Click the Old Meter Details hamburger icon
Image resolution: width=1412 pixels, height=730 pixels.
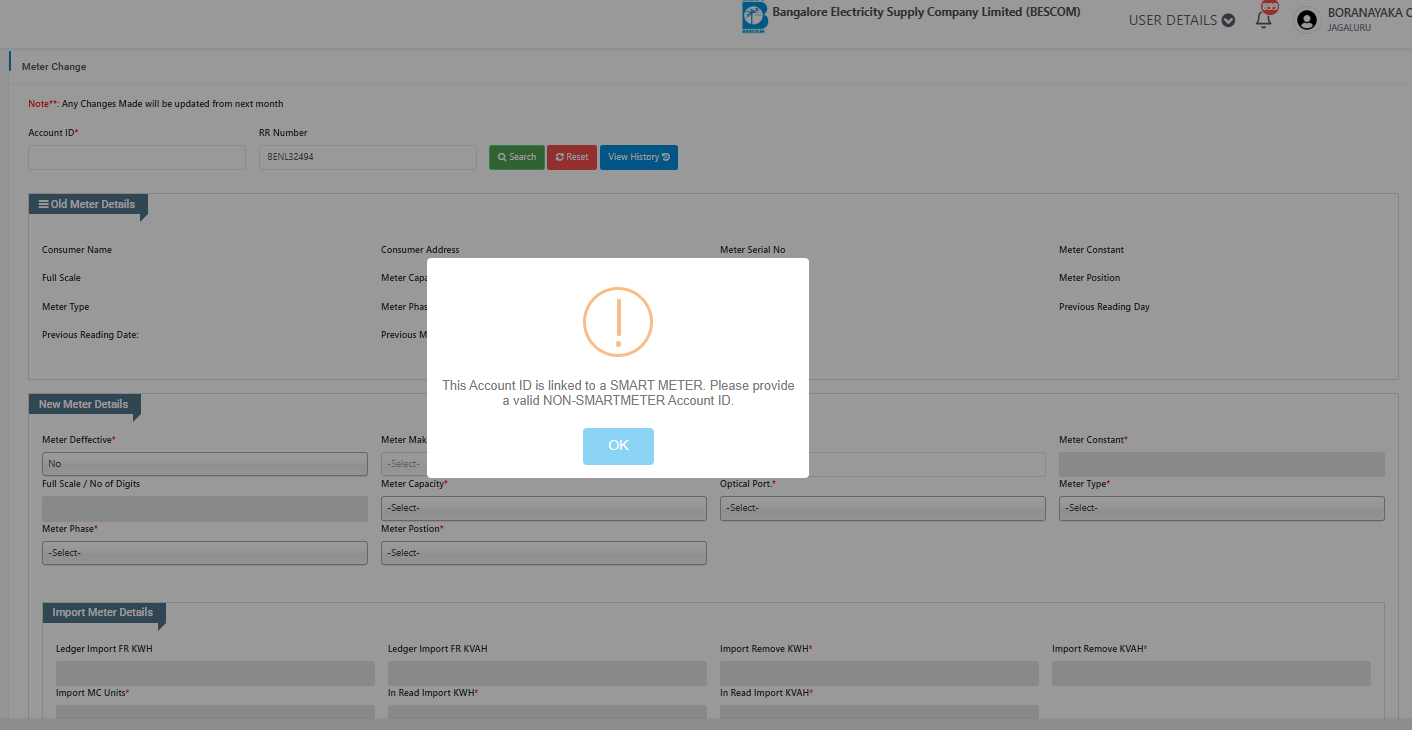pos(43,204)
